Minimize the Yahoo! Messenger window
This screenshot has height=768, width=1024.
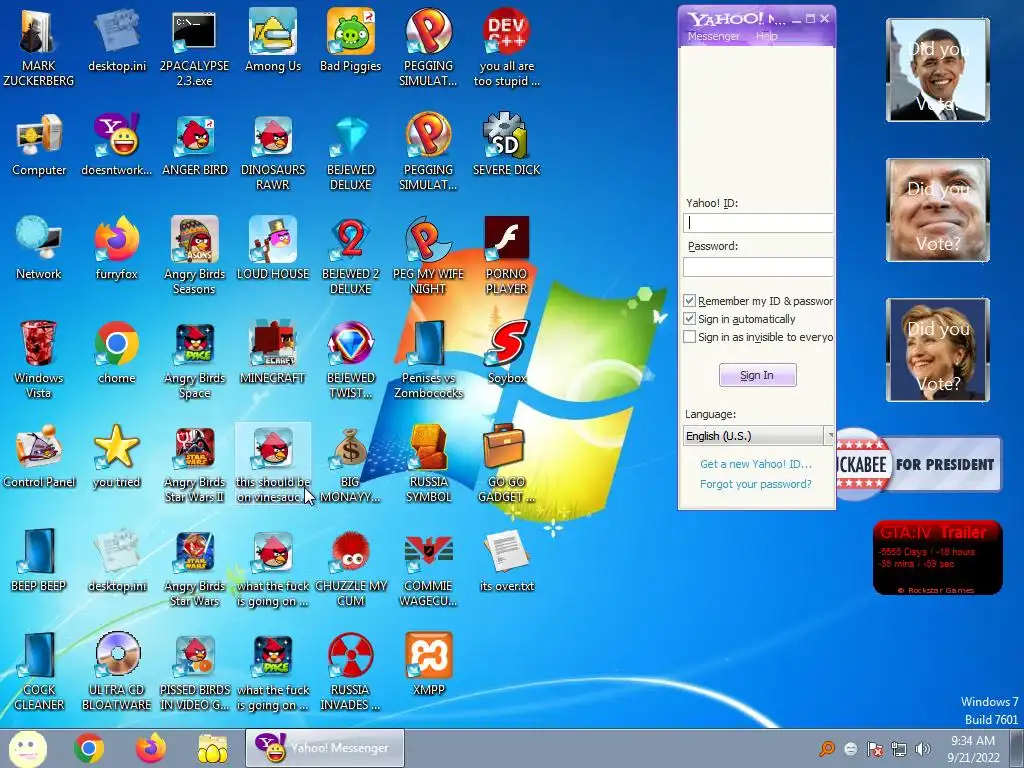[x=796, y=19]
